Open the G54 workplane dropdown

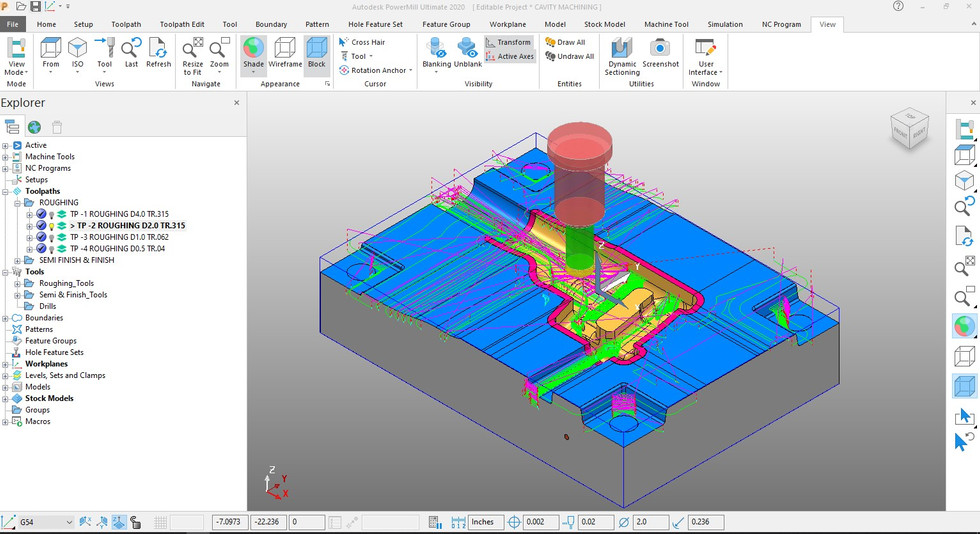[46, 521]
